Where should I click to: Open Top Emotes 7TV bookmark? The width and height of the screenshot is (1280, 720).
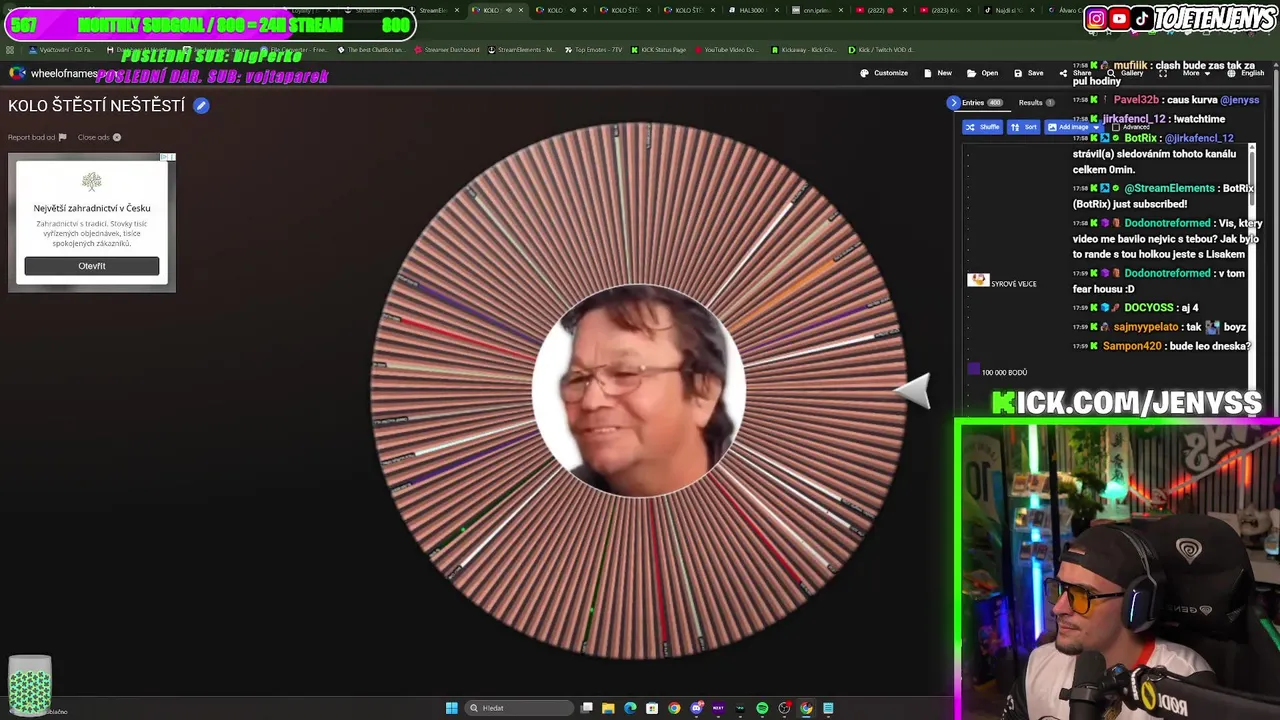(593, 49)
